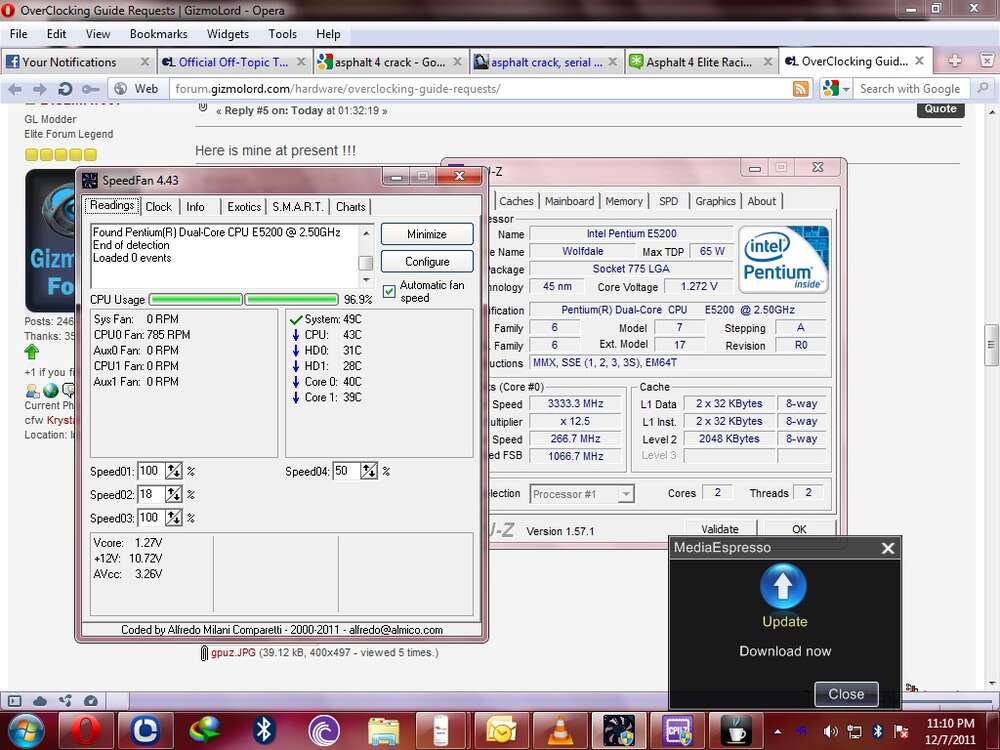1000x750 pixels.
Task: Open the Exotics tab in SpeedFan
Action: tap(244, 207)
